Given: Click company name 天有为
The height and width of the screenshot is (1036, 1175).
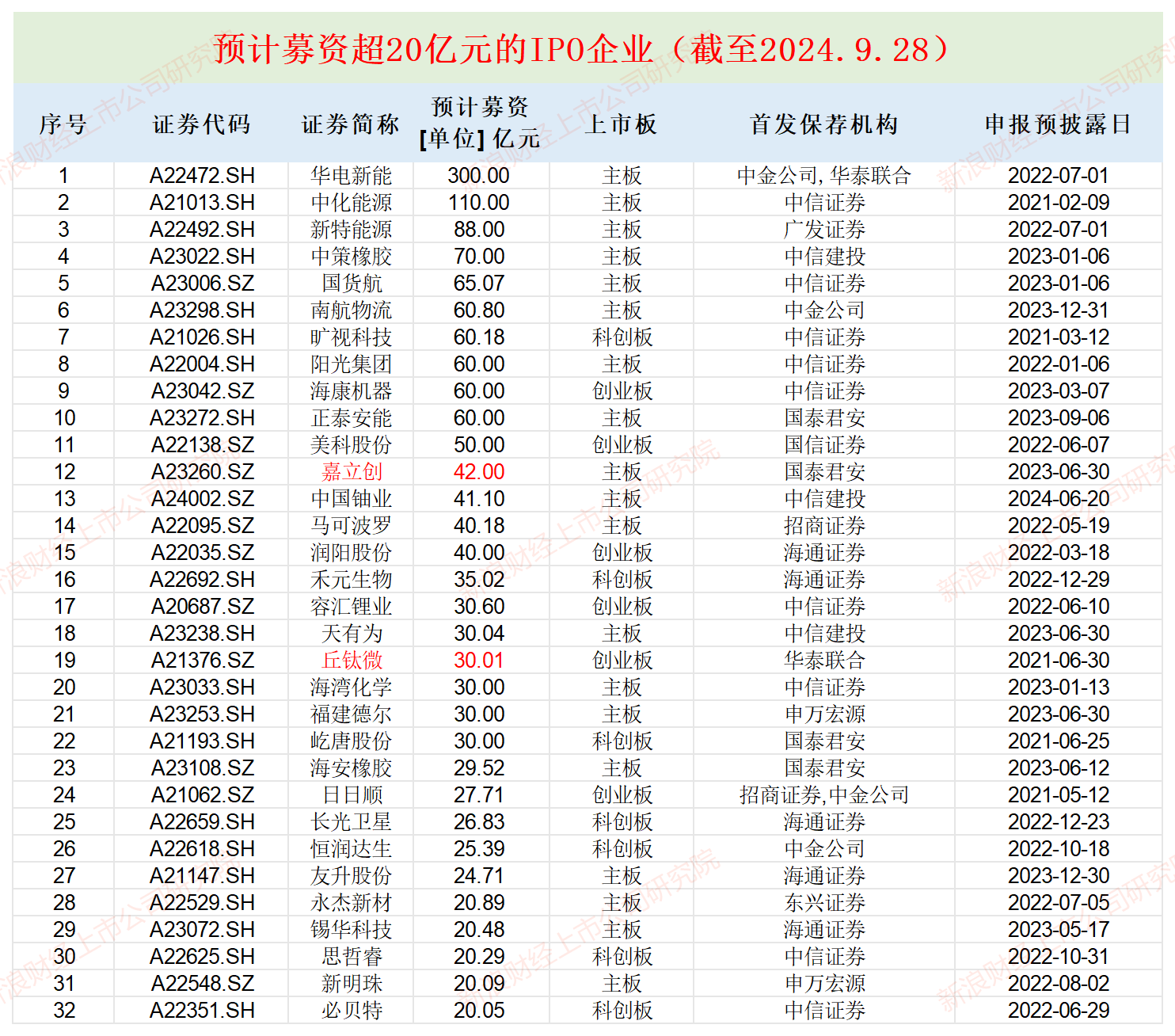Looking at the screenshot, I should point(351,634).
